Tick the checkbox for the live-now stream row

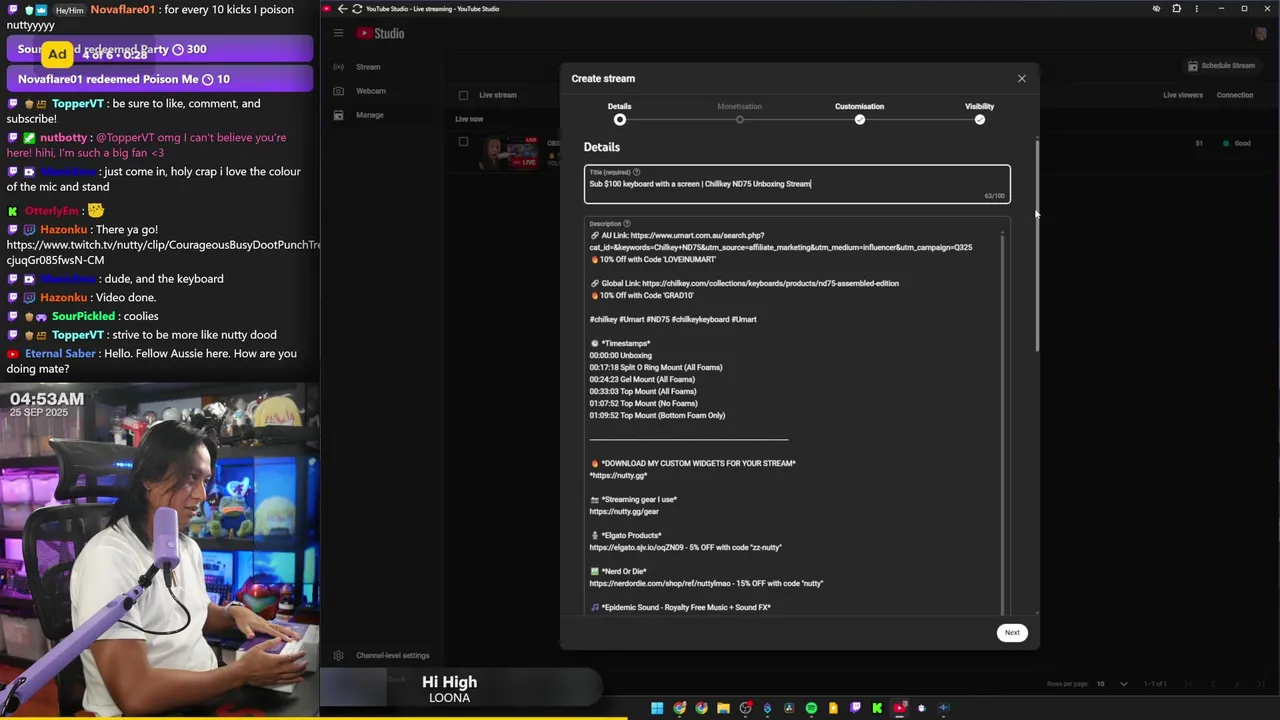(463, 142)
